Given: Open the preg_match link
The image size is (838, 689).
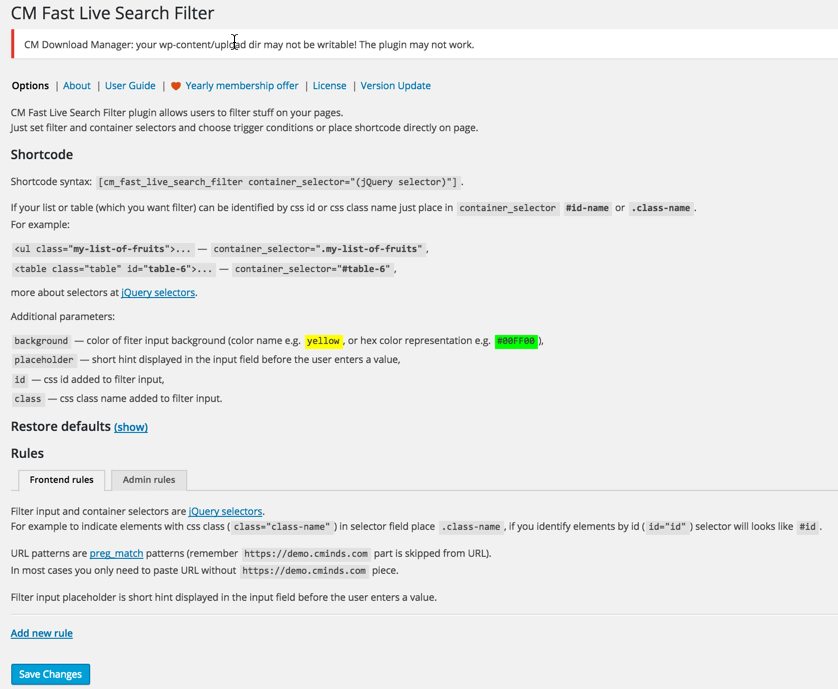Looking at the screenshot, I should [x=116, y=554].
